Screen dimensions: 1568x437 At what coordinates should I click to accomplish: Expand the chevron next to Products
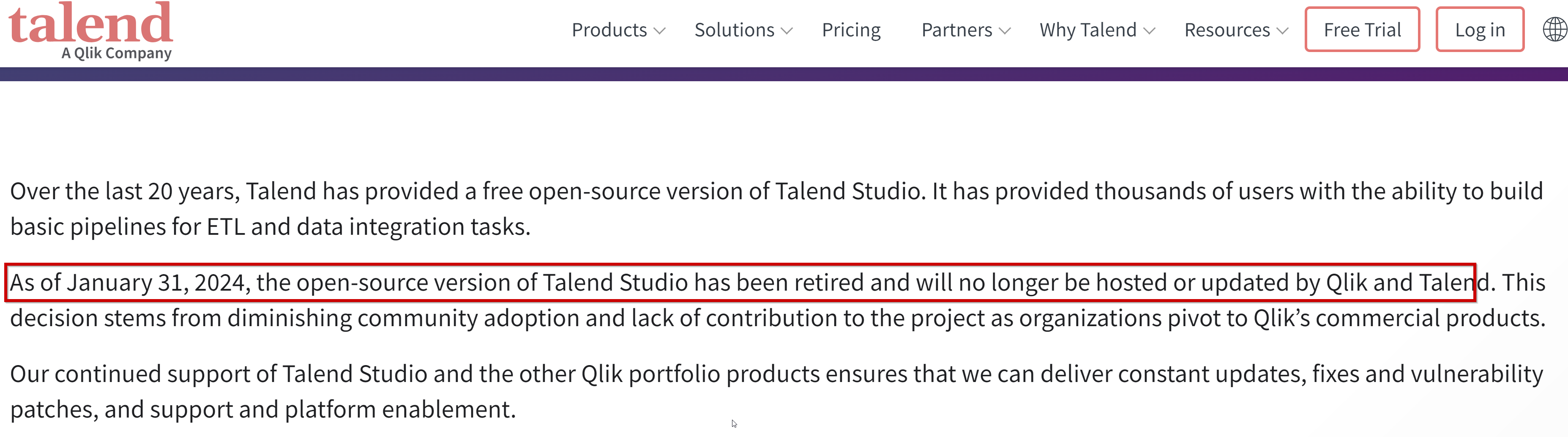pos(660,30)
